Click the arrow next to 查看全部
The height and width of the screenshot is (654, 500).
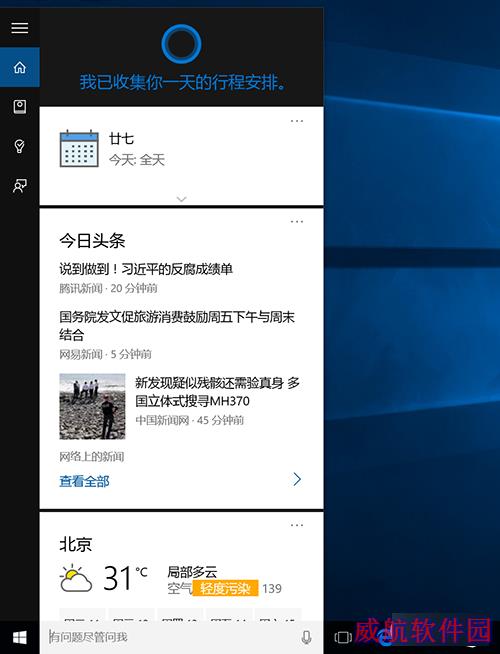click(x=297, y=479)
